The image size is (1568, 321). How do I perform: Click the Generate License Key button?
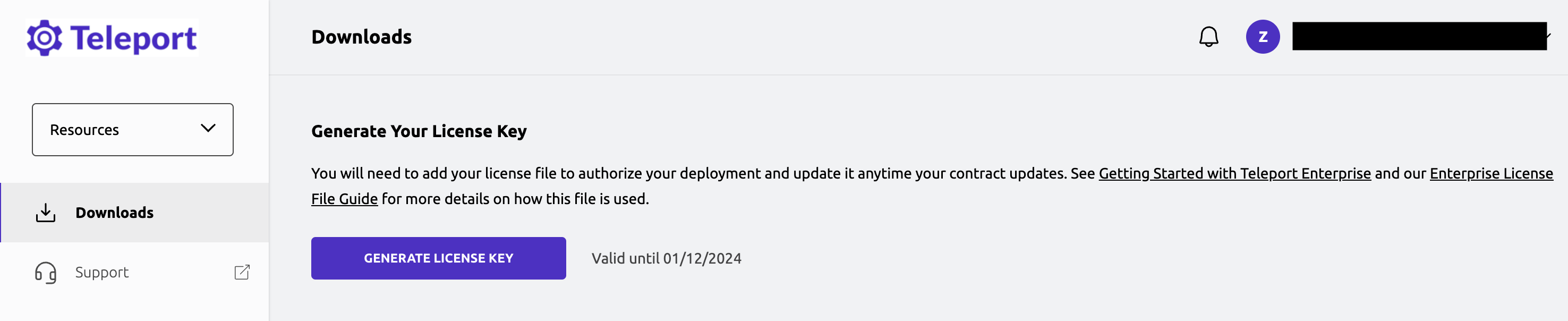[x=438, y=258]
